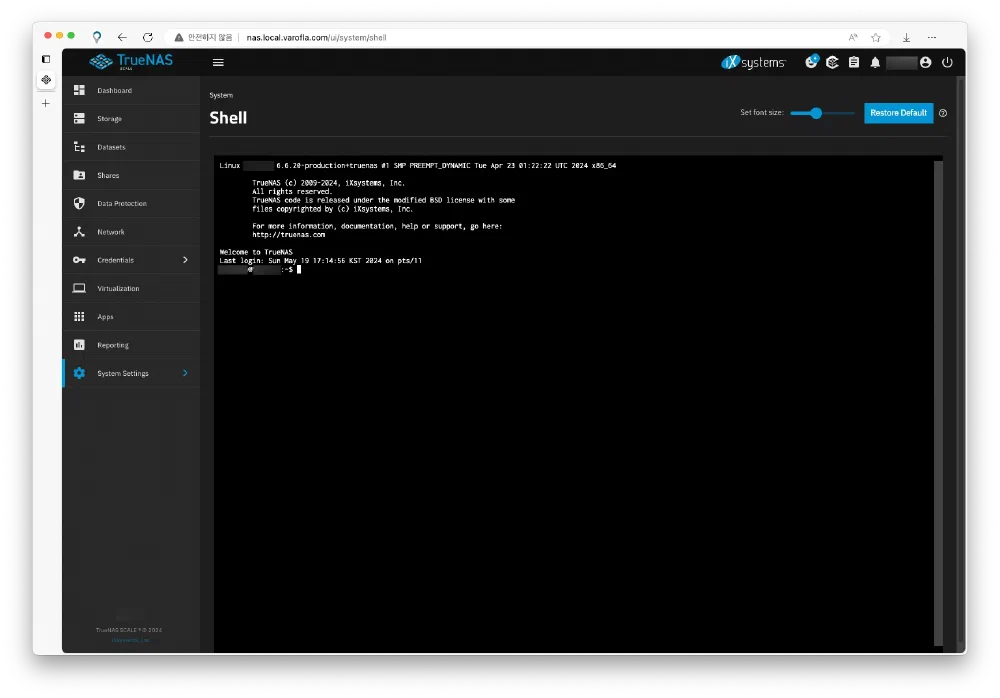The height and width of the screenshot is (698, 1000).
Task: Open the user account icon
Action: 925,62
